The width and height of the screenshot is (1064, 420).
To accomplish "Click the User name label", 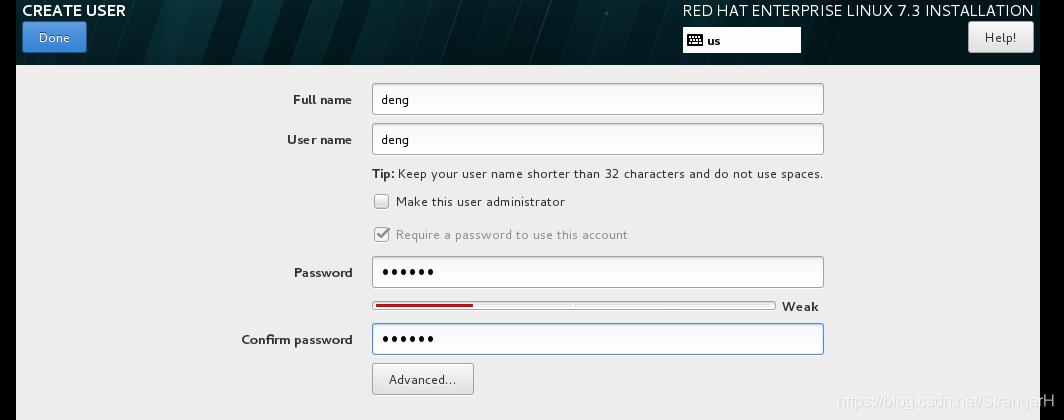I will coord(319,140).
